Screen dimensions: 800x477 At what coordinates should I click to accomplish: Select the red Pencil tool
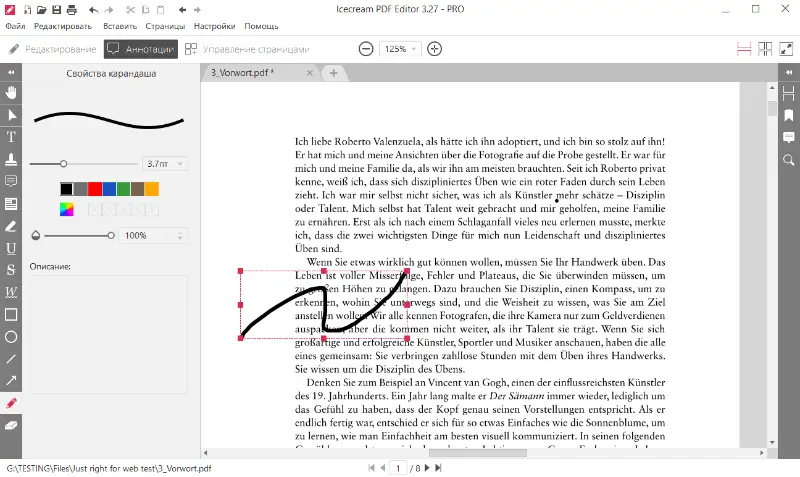pyautogui.click(x=11, y=403)
